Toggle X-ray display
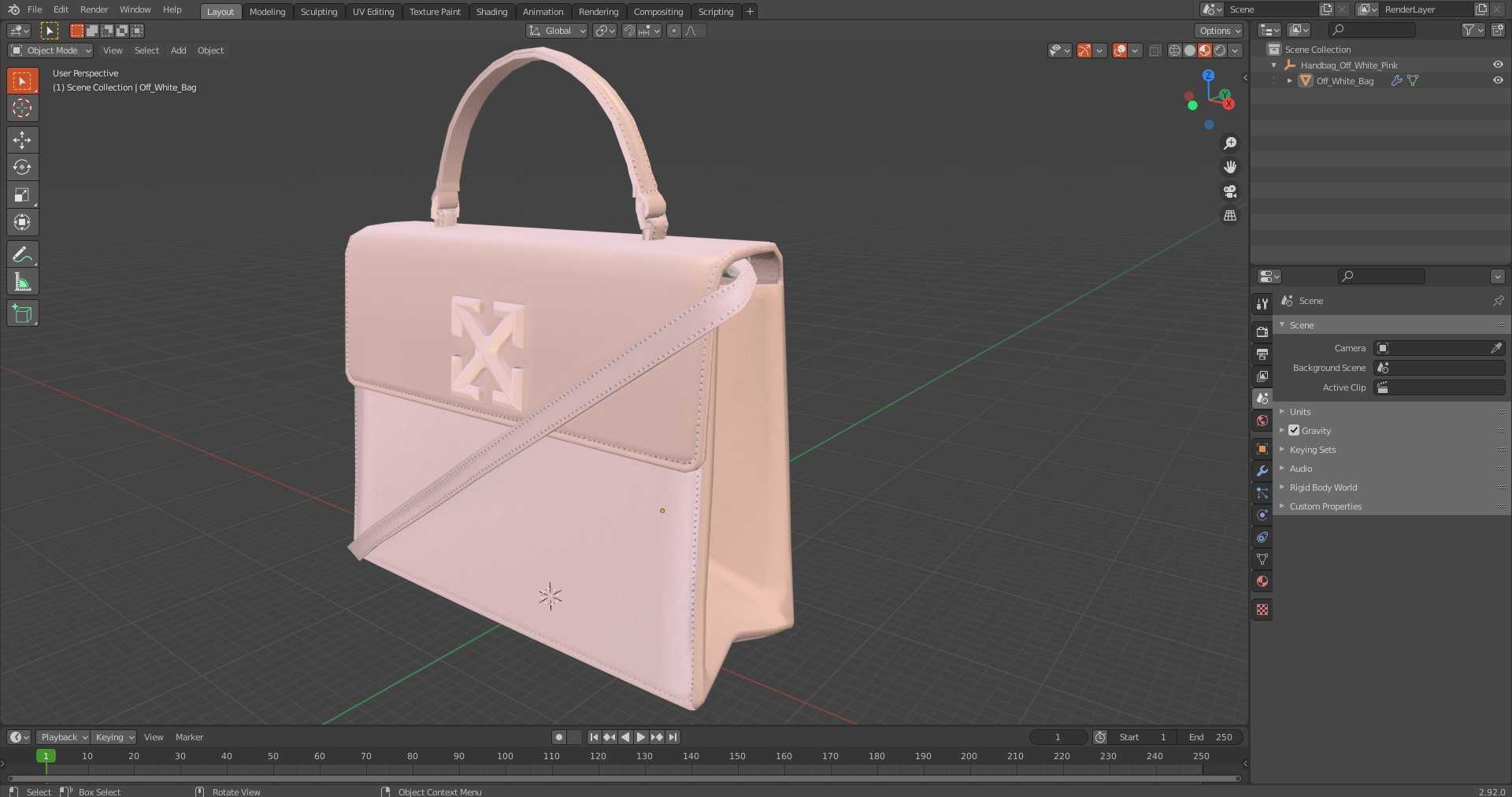The width and height of the screenshot is (1512, 797). [1154, 50]
